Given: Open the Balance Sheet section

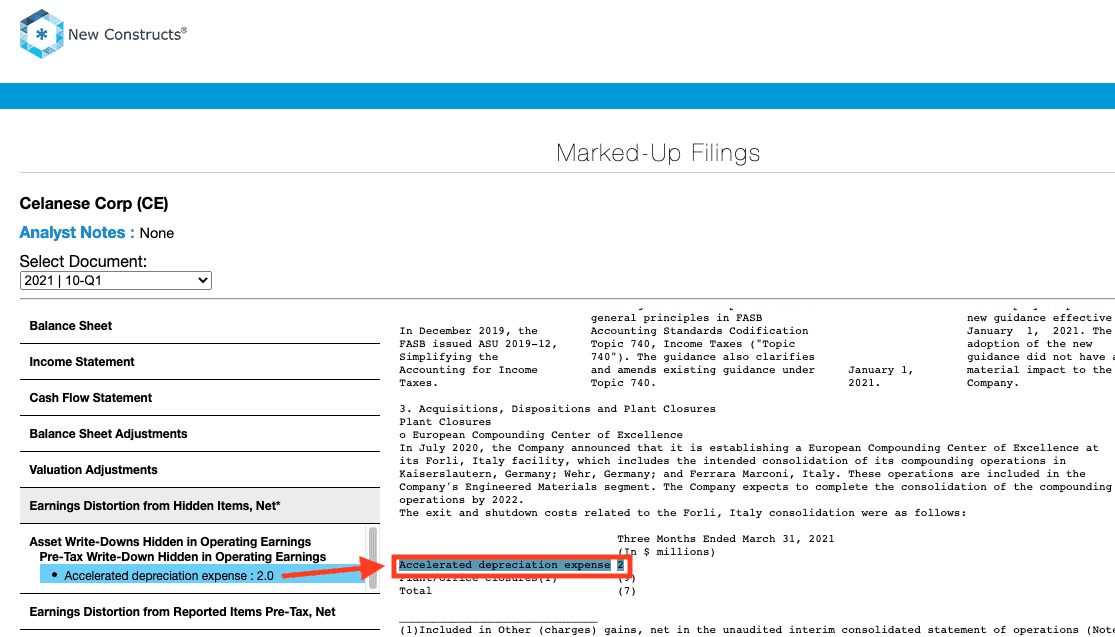Looking at the screenshot, I should tap(200, 326).
